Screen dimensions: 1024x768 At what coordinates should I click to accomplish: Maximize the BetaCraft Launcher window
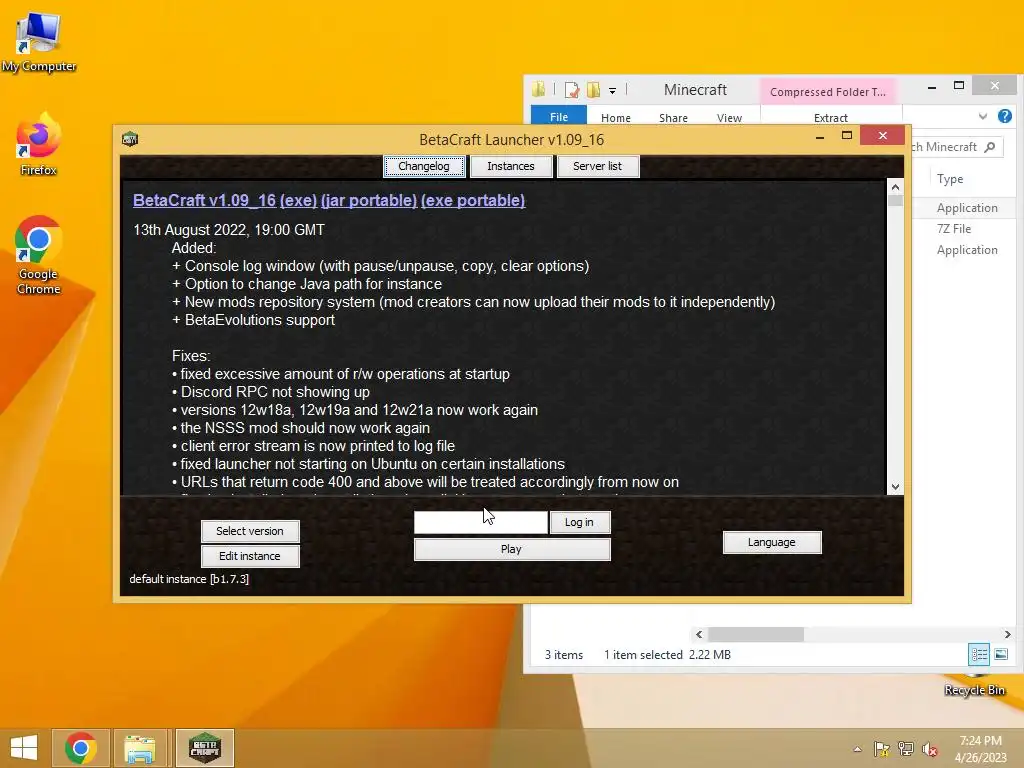pyautogui.click(x=847, y=135)
